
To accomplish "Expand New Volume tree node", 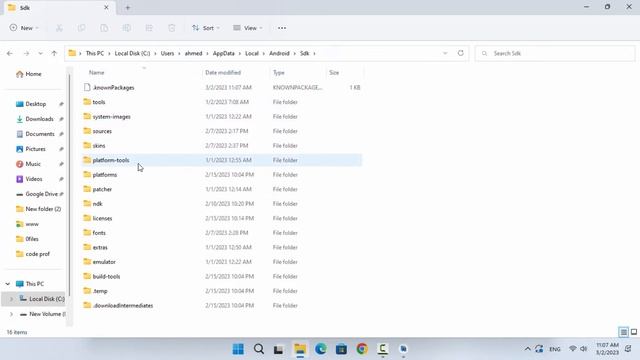I will 11,314.
